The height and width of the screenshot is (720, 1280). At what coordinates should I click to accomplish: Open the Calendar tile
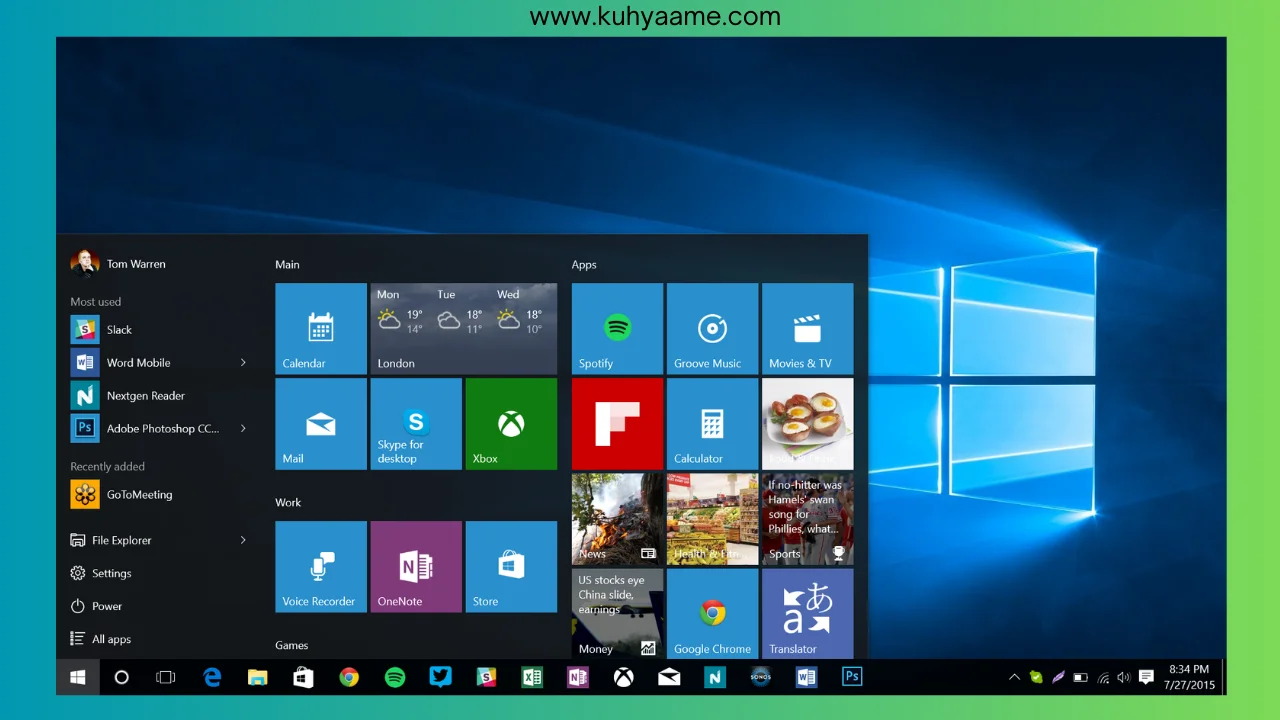click(321, 329)
